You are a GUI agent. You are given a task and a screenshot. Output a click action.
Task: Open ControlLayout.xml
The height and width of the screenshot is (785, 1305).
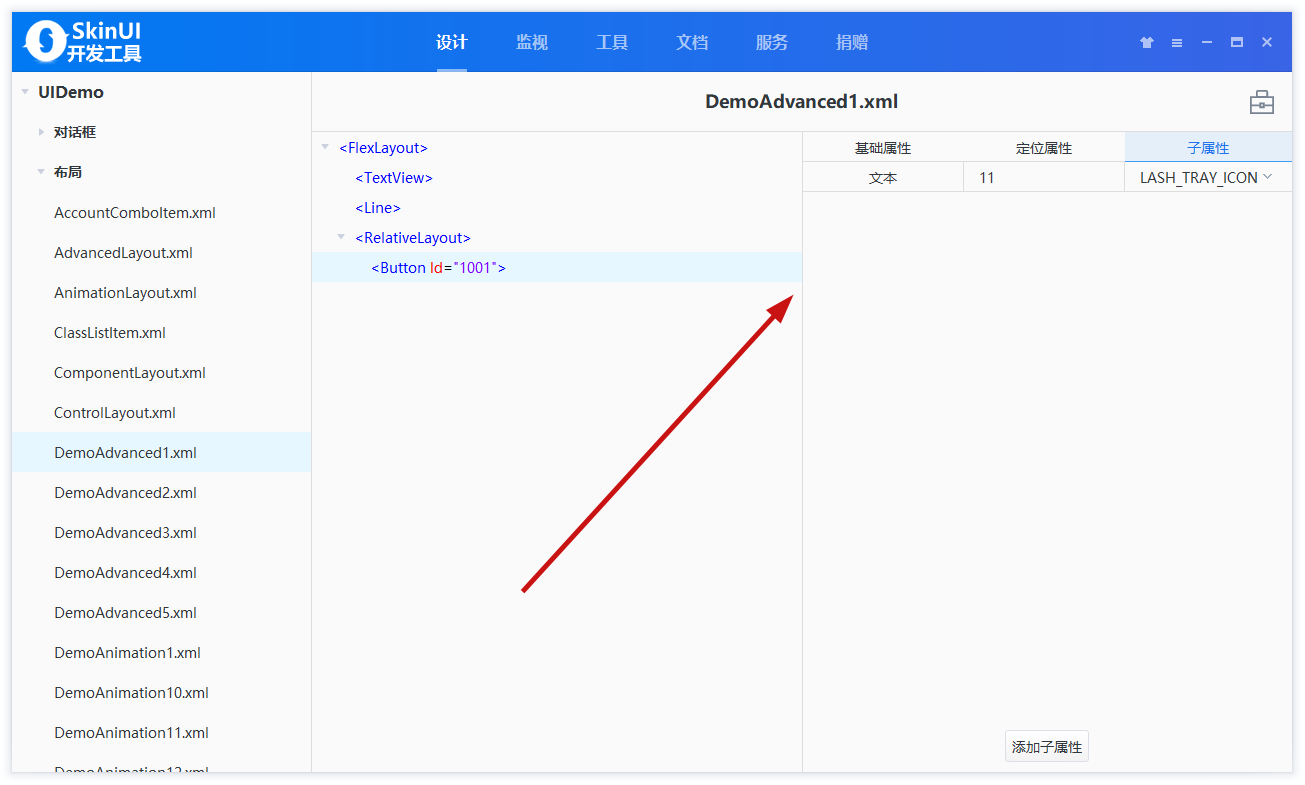[x=115, y=413]
